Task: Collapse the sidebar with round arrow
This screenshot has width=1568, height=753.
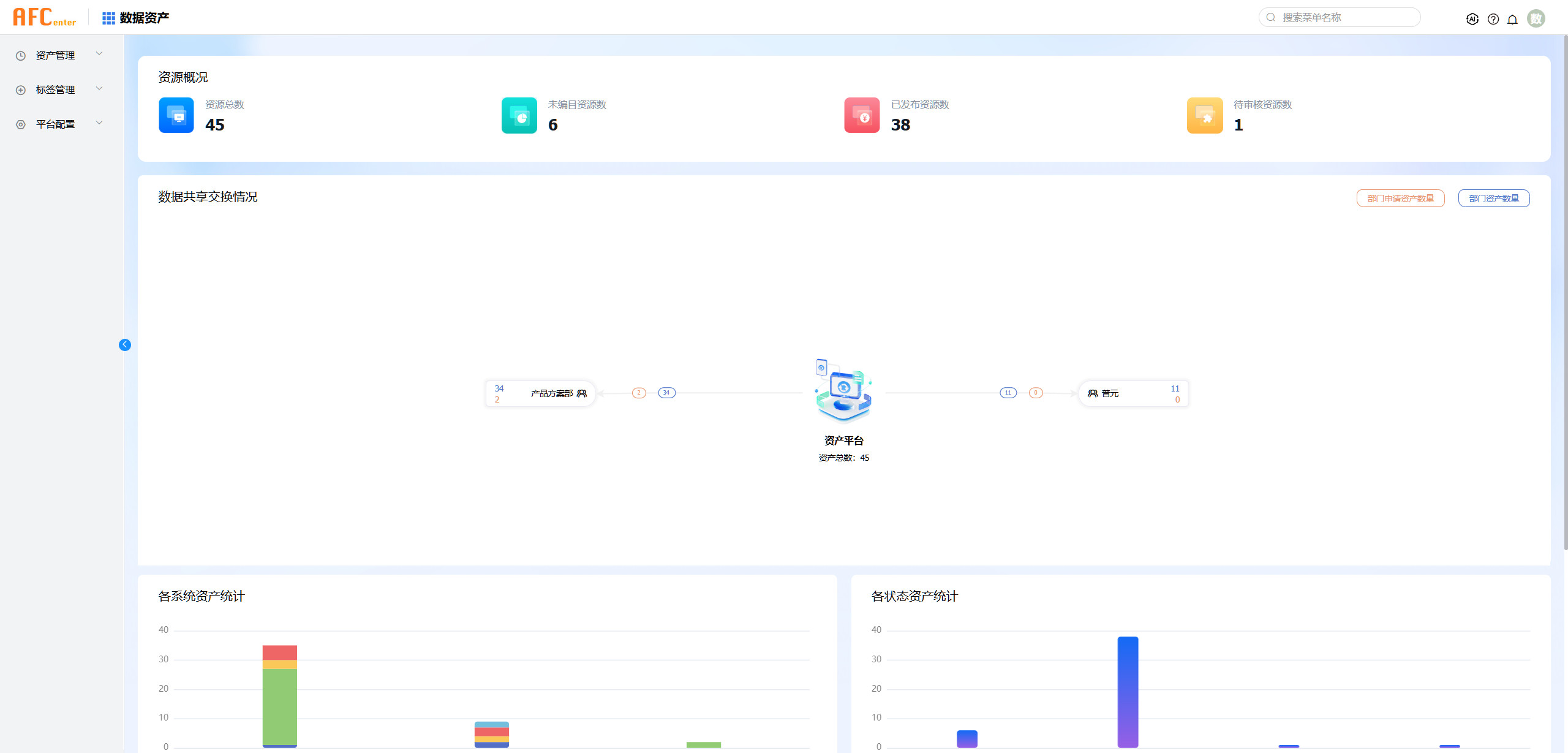Action: (125, 345)
